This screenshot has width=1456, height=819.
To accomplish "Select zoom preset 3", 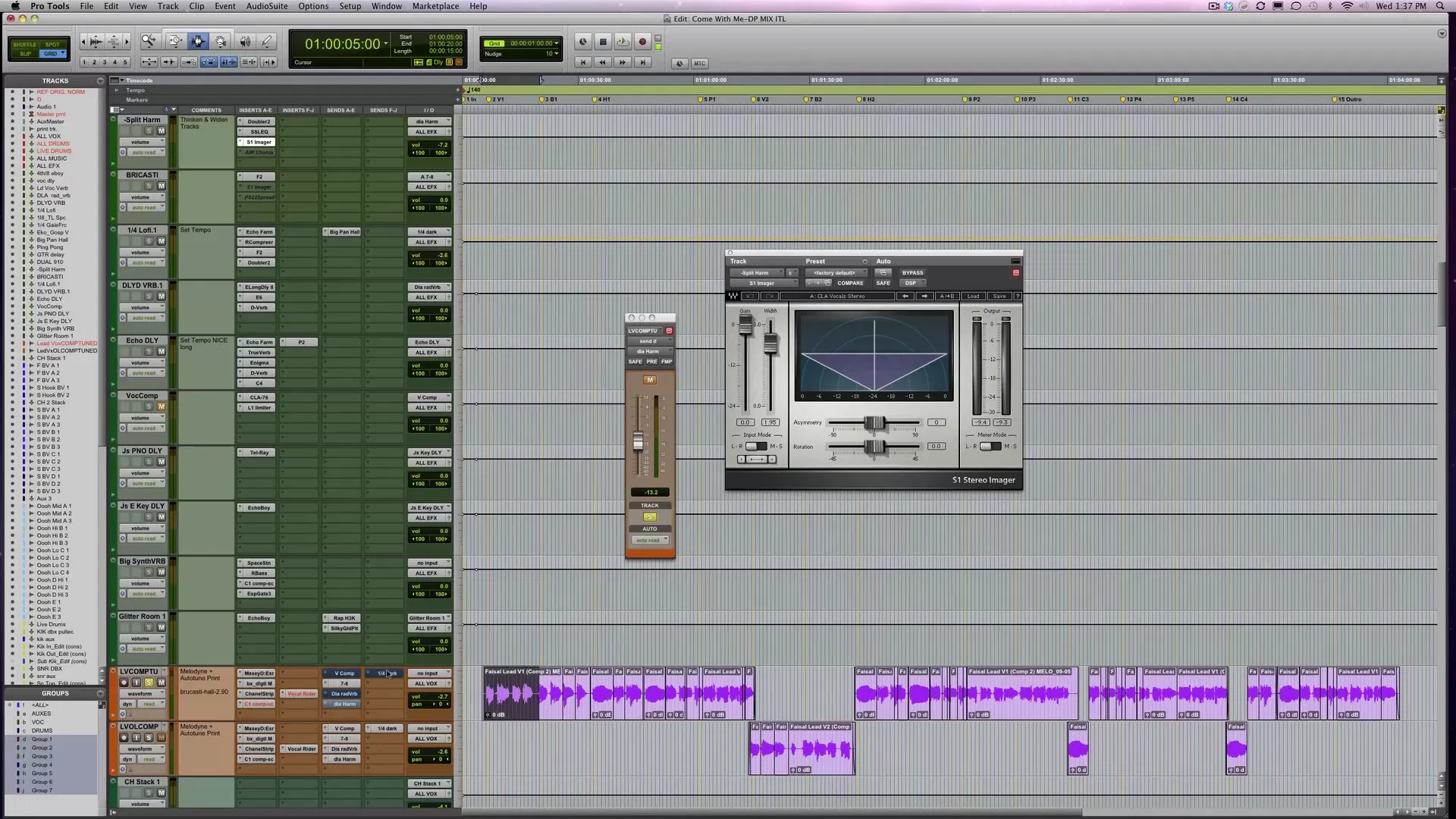I will click(x=105, y=62).
